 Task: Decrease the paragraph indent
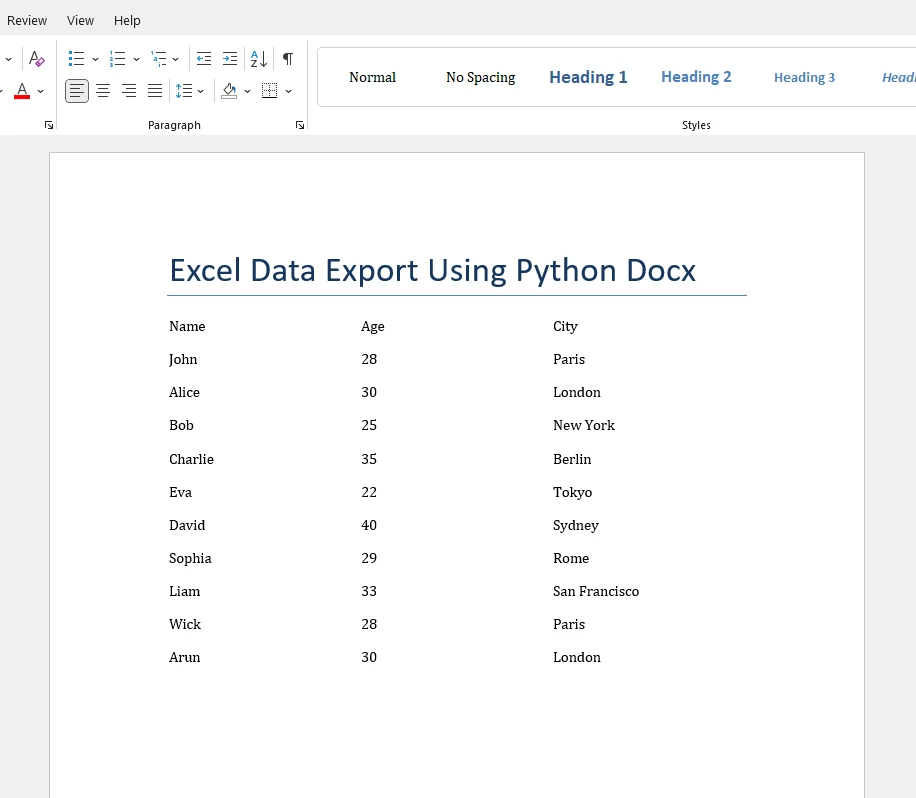coord(204,59)
